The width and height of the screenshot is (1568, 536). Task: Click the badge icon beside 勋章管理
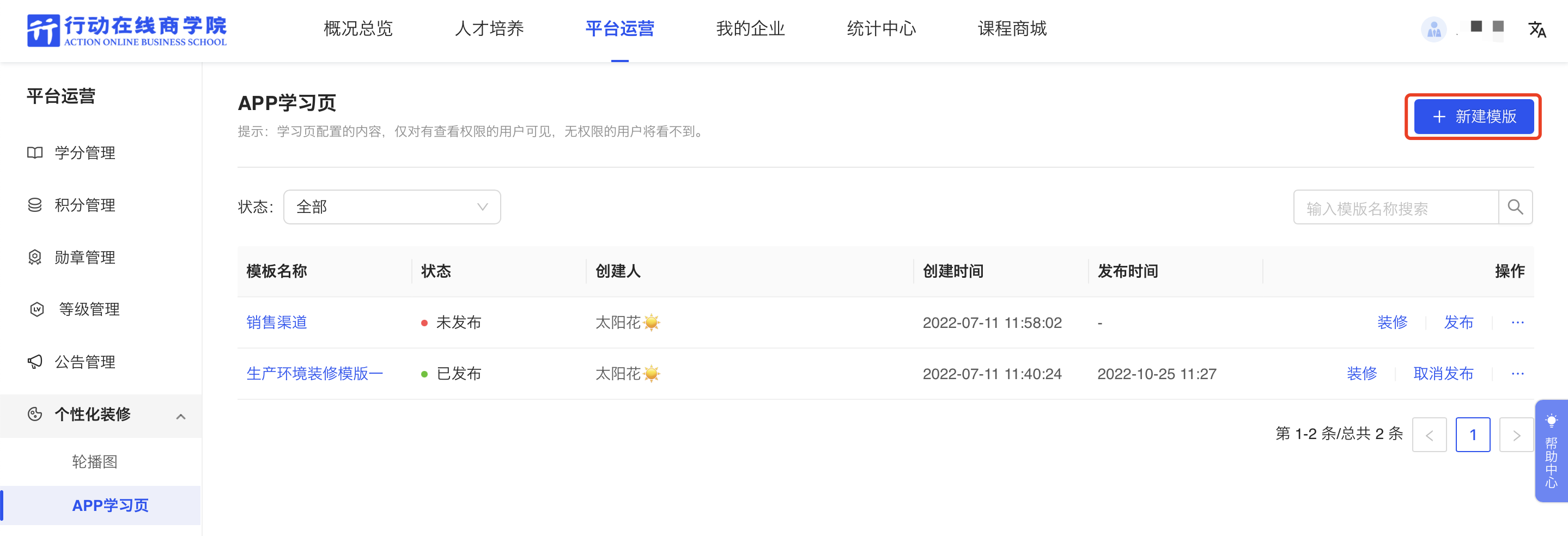pos(35,257)
